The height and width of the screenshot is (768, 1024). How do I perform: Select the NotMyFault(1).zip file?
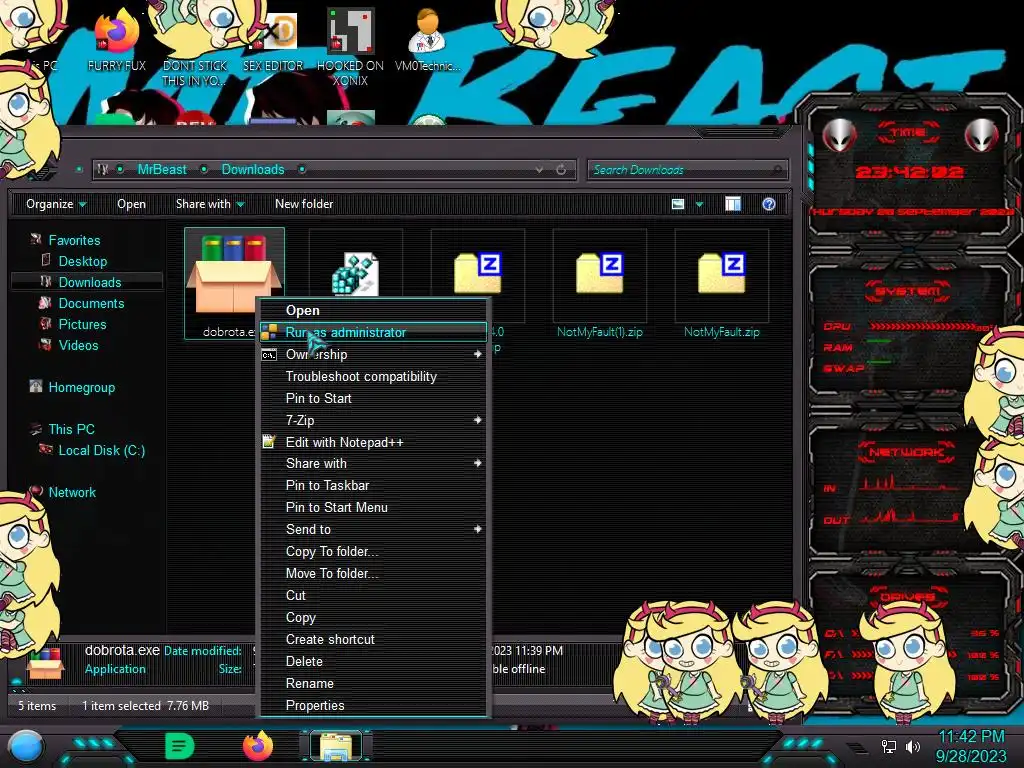tap(600, 283)
